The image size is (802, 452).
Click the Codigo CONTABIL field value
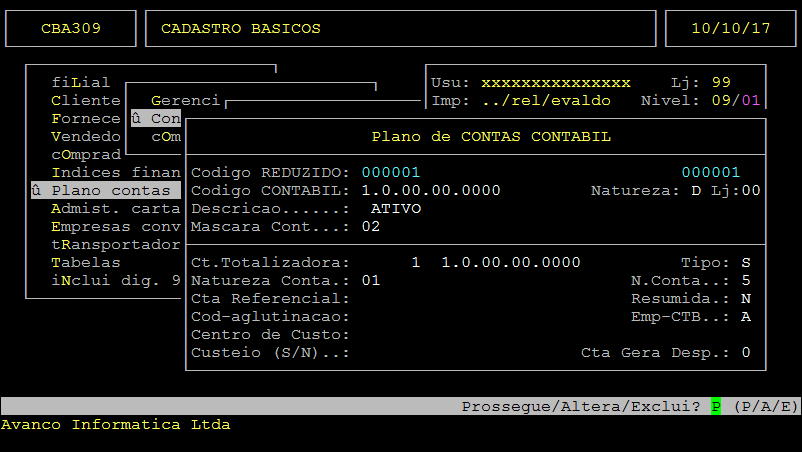[431, 190]
